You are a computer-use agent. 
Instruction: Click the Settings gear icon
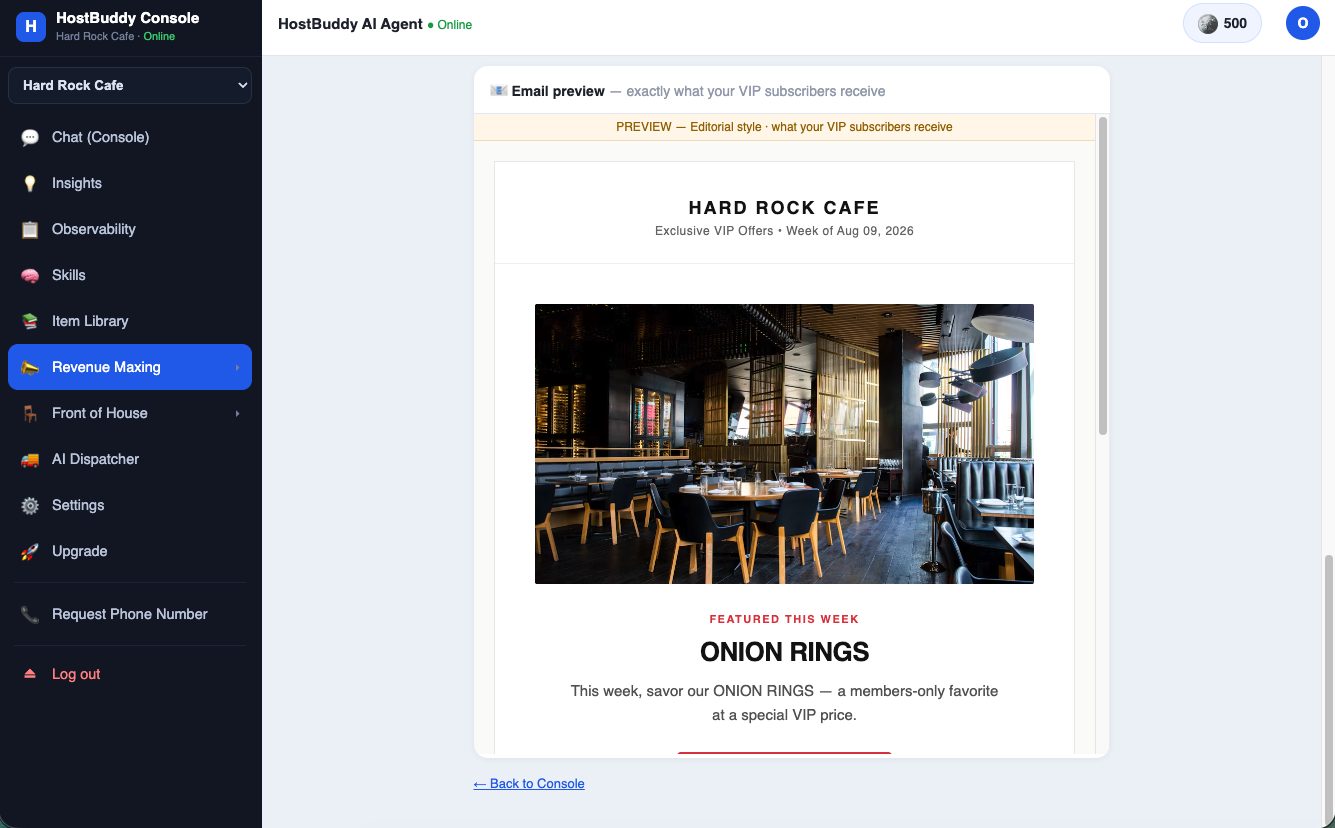point(30,506)
